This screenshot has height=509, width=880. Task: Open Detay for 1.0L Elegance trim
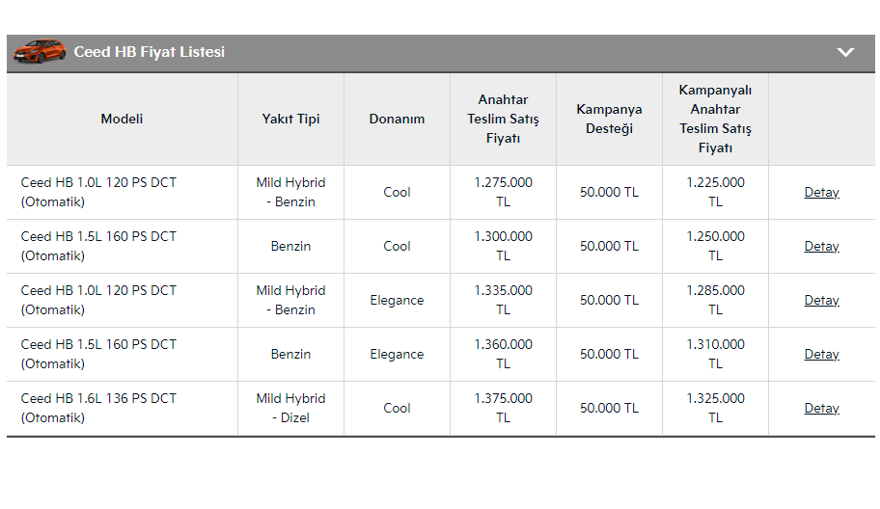pos(821,301)
